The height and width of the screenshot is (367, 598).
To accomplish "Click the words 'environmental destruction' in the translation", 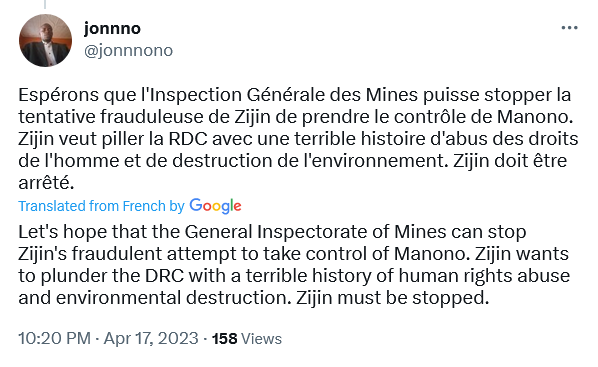I will 172,298.
